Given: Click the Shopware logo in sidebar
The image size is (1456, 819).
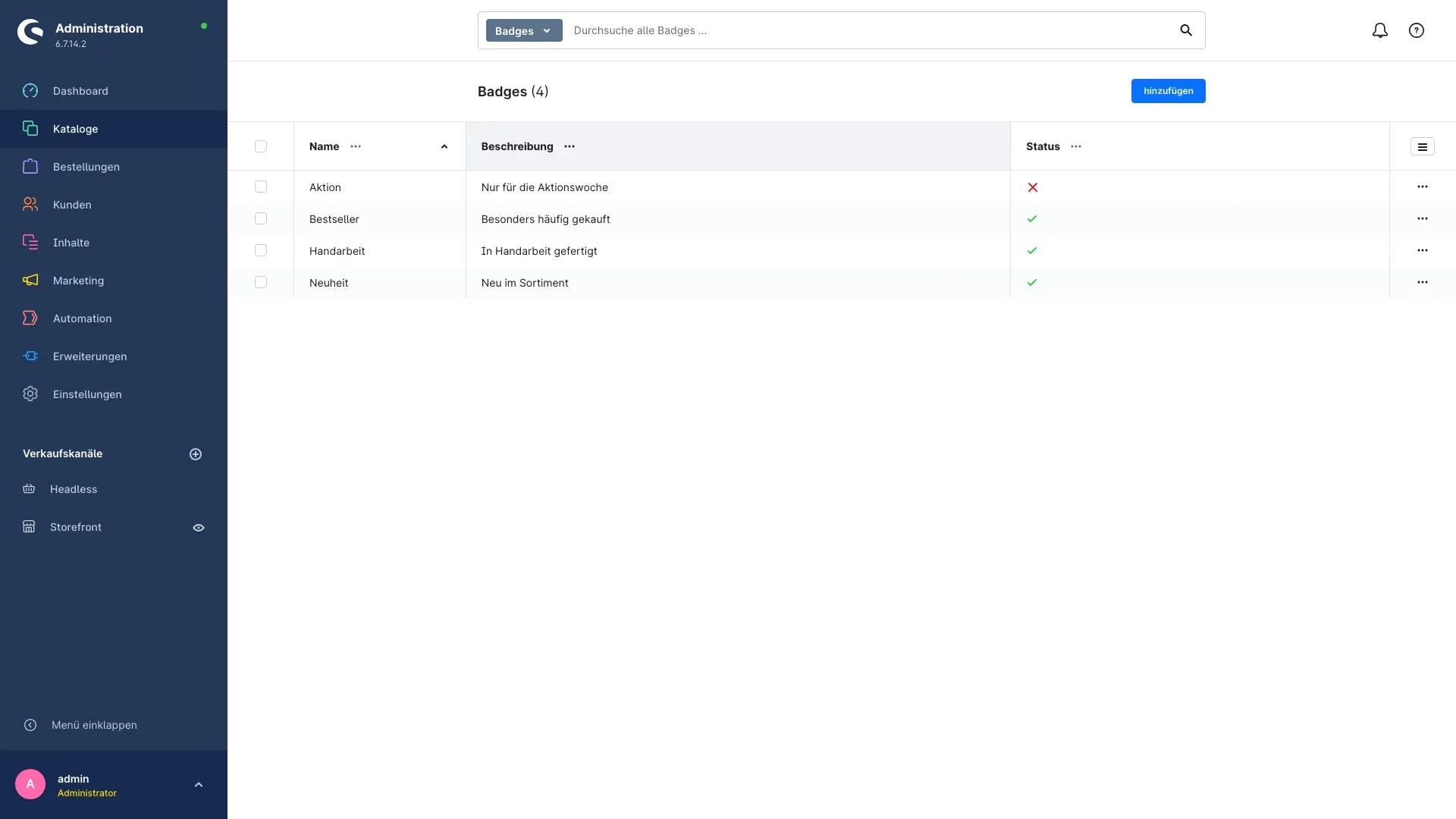Looking at the screenshot, I should point(30,32).
